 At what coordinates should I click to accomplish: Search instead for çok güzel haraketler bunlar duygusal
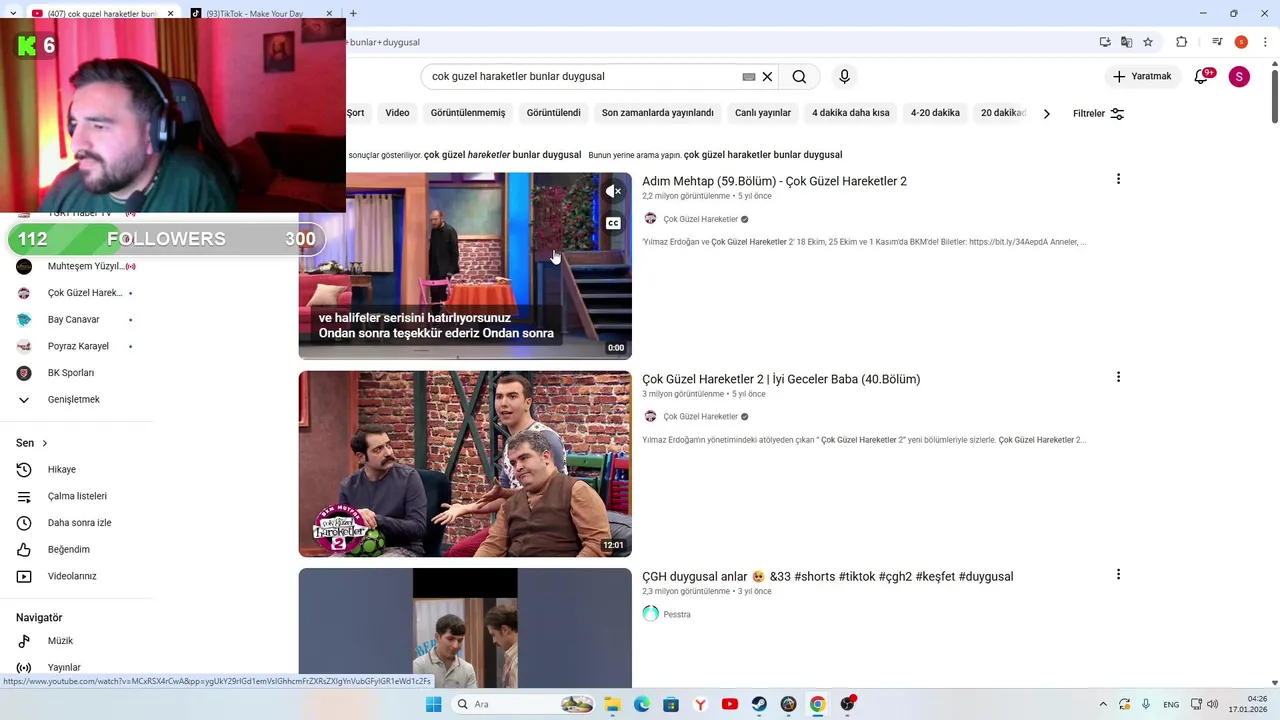click(763, 155)
